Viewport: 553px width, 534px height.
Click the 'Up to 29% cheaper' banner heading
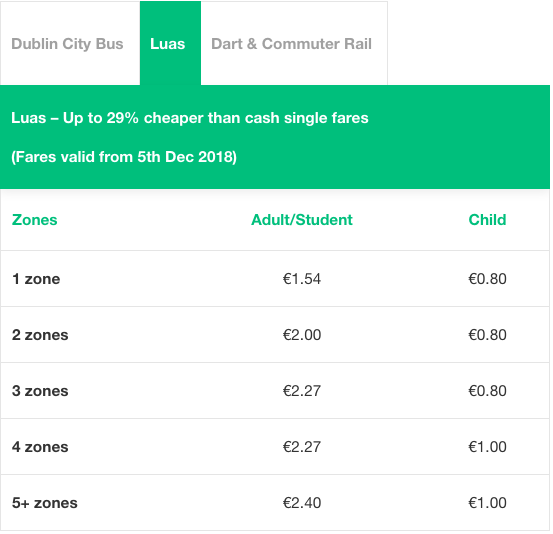coord(190,118)
